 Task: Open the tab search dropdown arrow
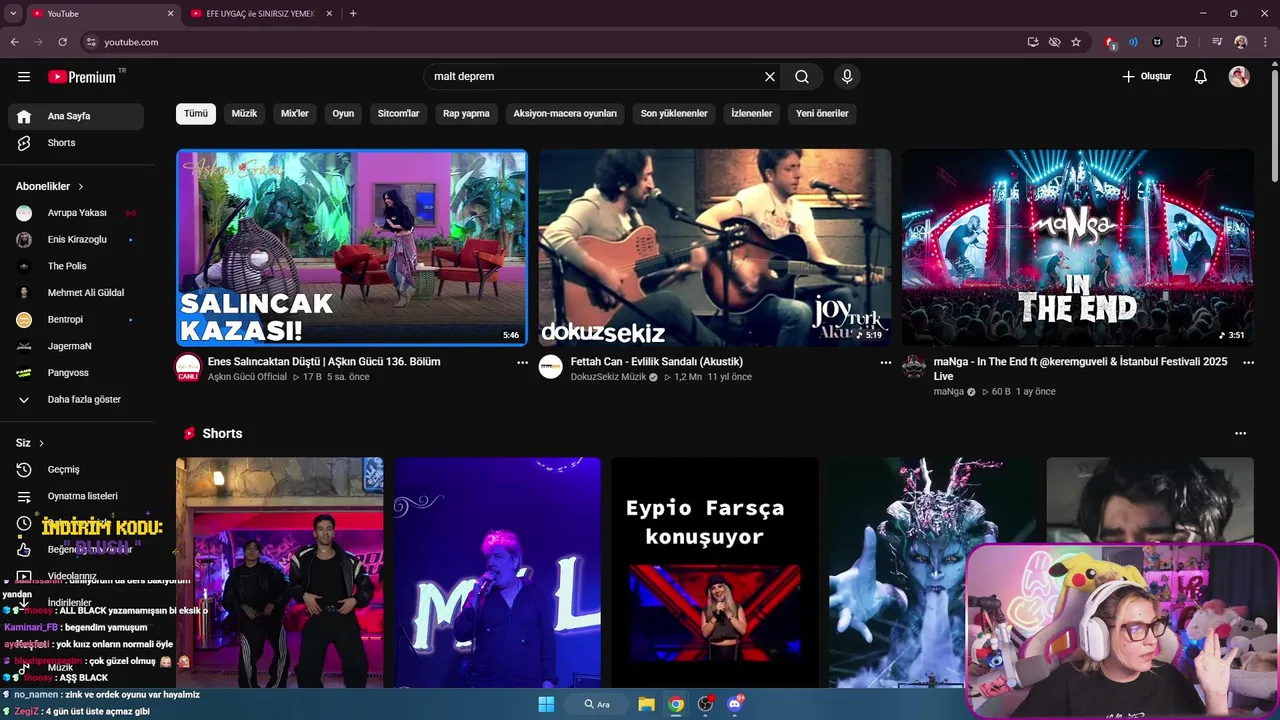pos(13,14)
